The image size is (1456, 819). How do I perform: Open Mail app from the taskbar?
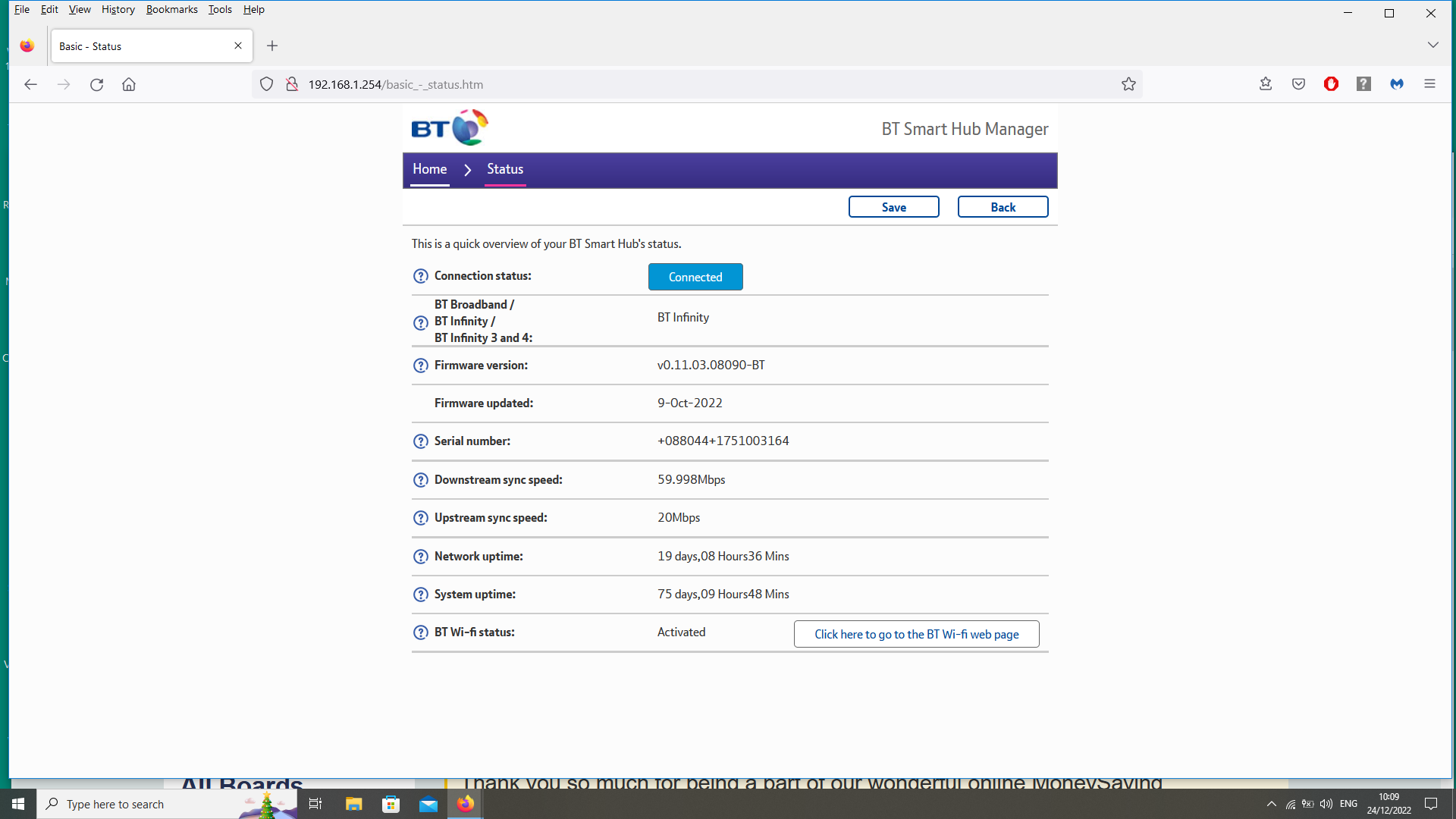428,804
